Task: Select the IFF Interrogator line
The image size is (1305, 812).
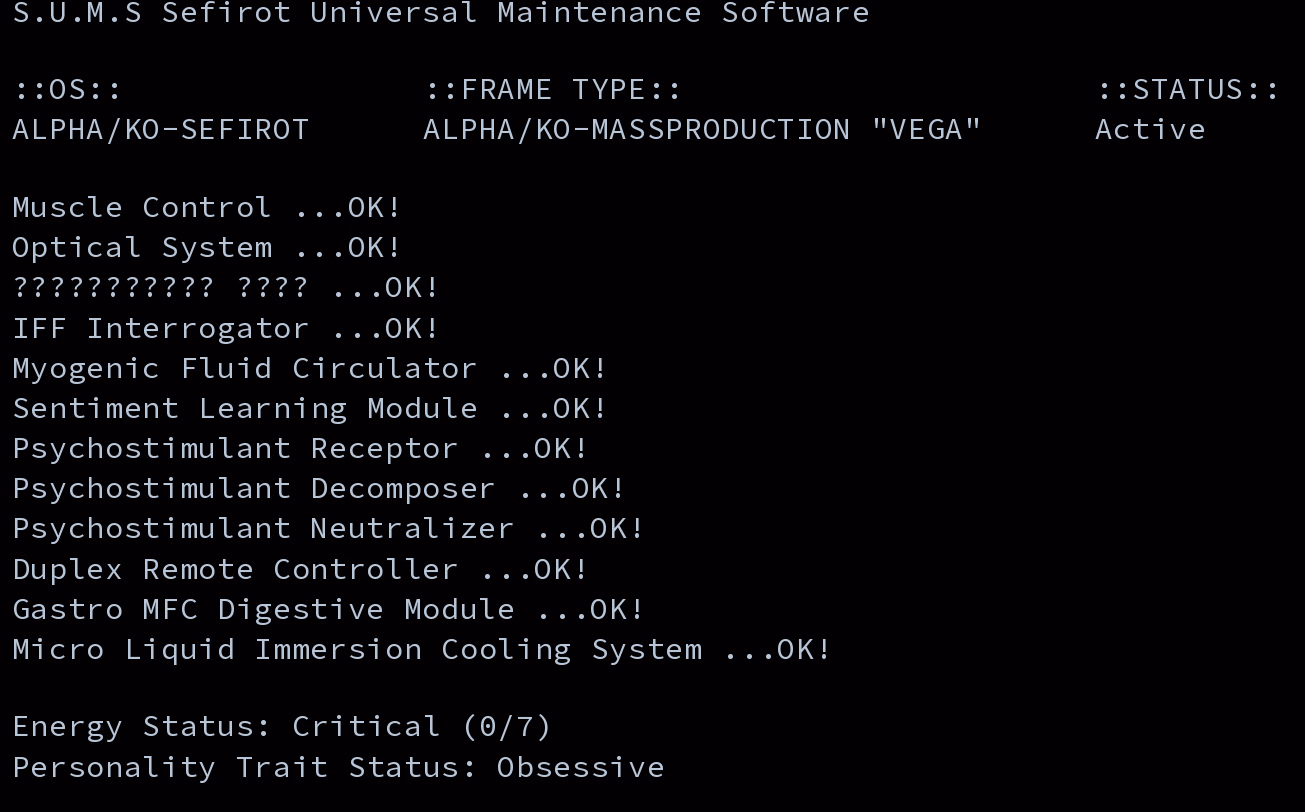Action: click(x=225, y=328)
